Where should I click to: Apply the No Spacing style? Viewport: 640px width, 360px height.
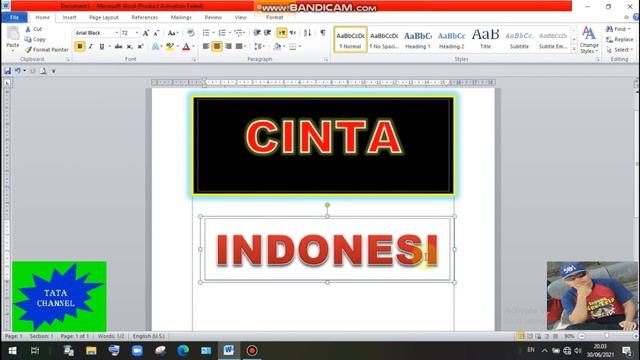384,39
